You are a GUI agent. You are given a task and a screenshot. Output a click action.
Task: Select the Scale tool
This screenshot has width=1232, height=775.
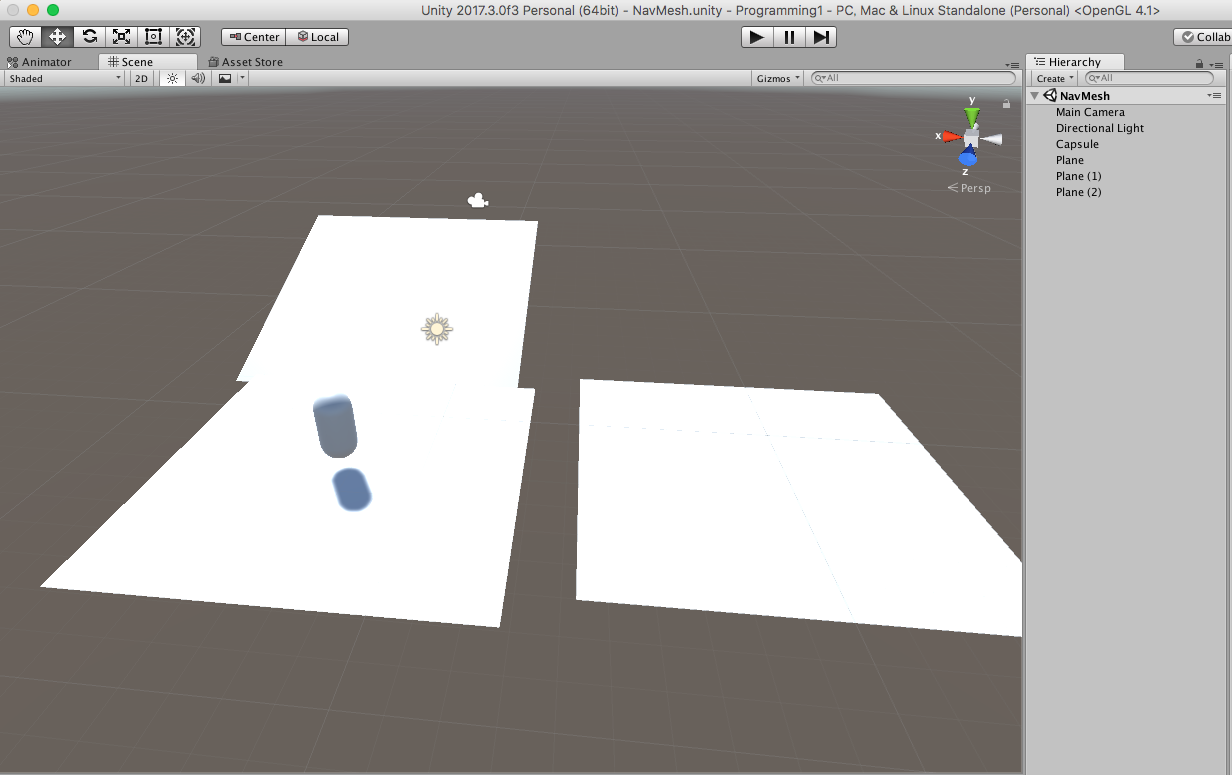[122, 37]
